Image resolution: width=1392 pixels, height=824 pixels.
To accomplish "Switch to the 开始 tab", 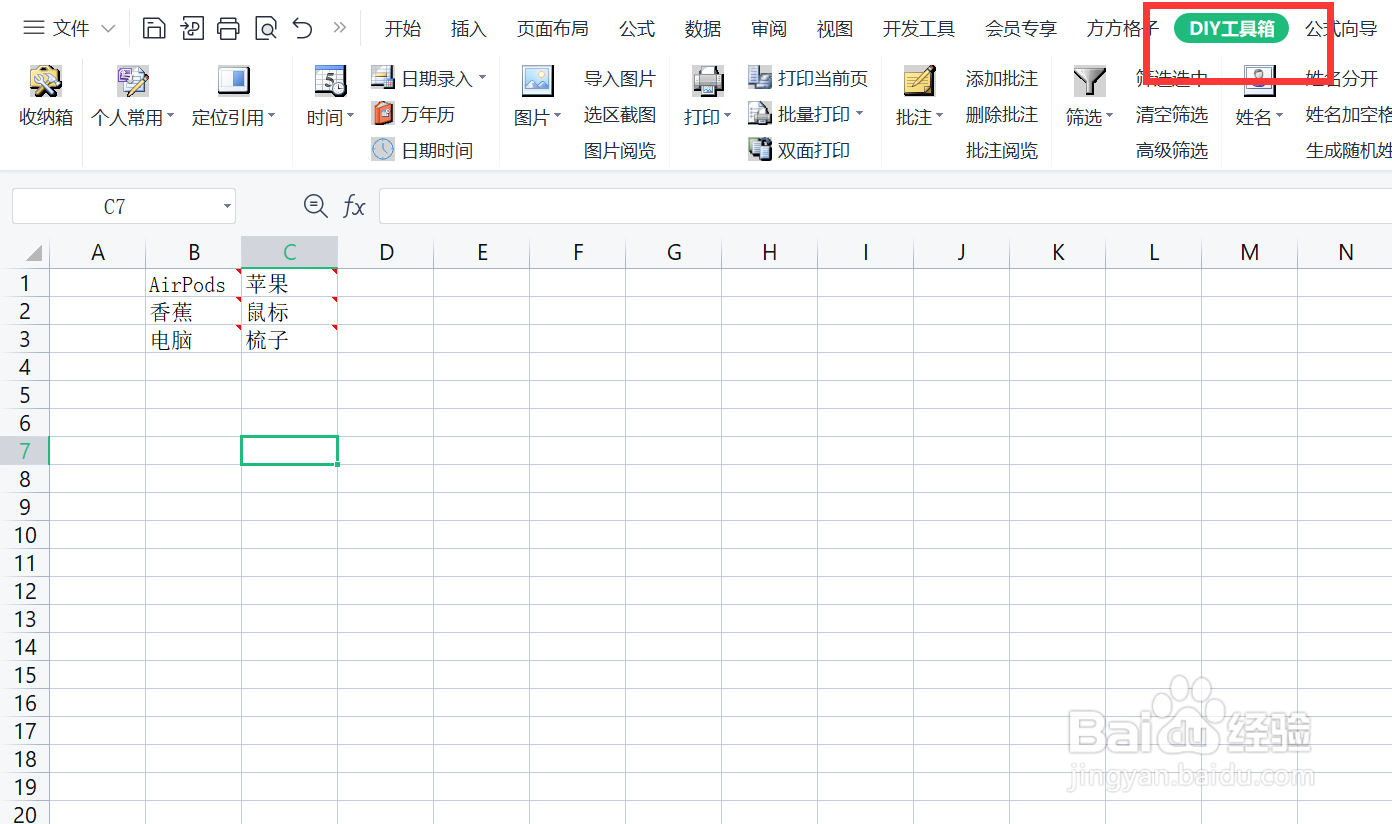I will point(403,29).
